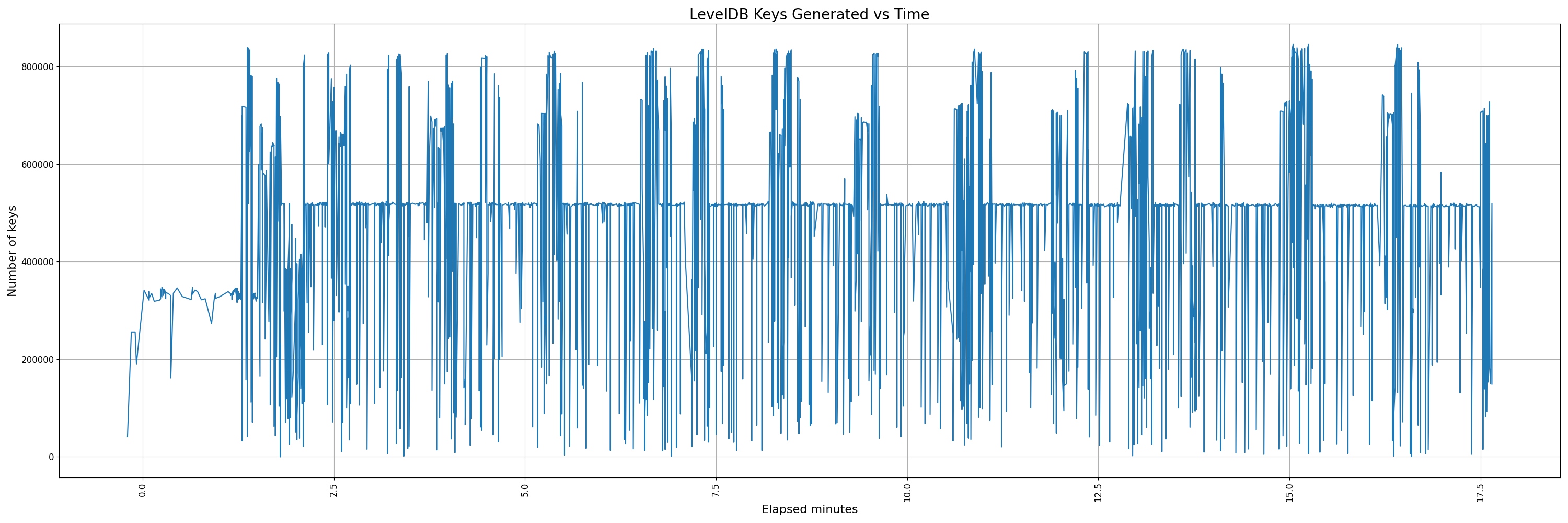Screen dimensions: 1568x523
Task: Select the 2.5 tick label on x-axis
Action: [333, 491]
